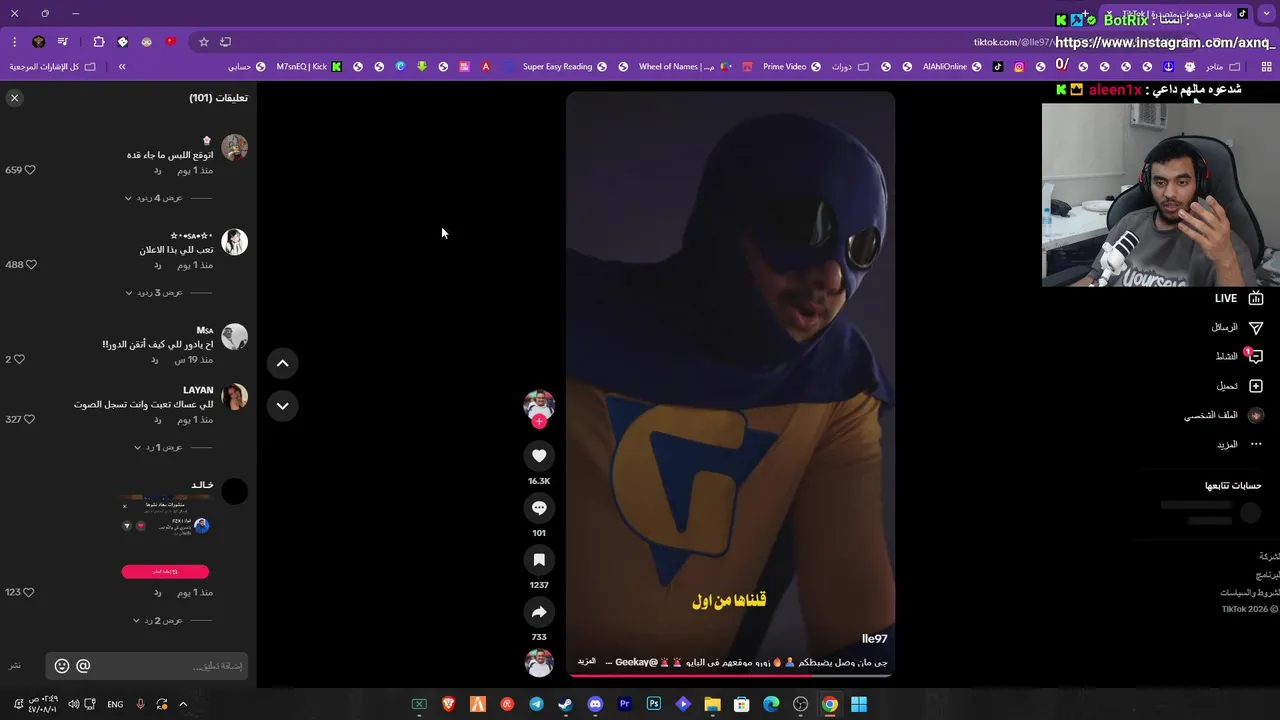Open the lle97 username on the video
The height and width of the screenshot is (720, 1280).
point(874,638)
